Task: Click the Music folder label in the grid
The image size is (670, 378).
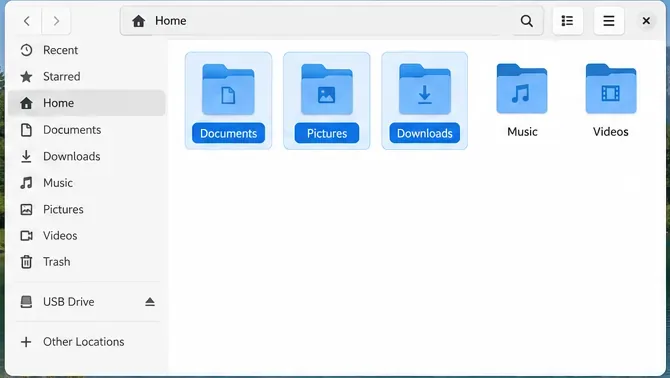Action: click(x=522, y=132)
